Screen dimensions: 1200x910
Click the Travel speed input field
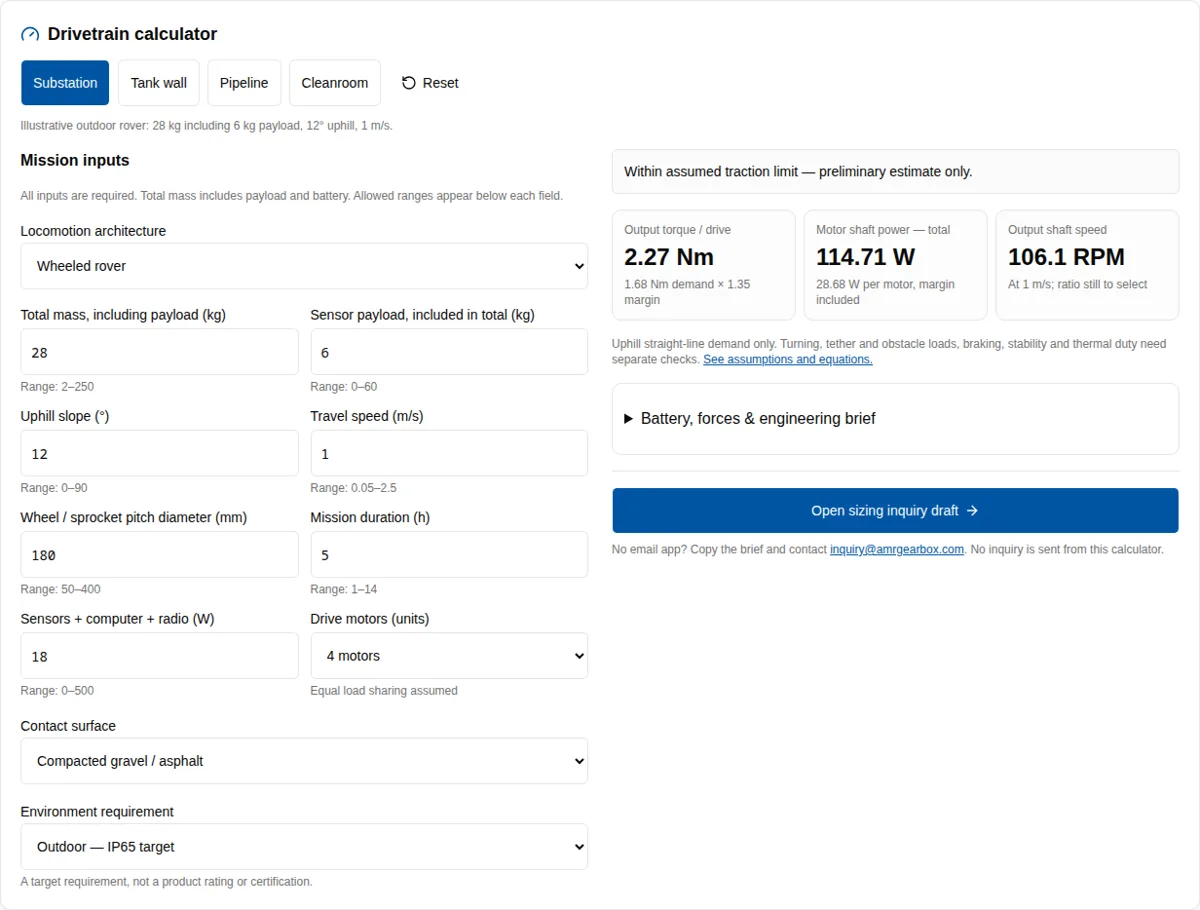tap(449, 453)
